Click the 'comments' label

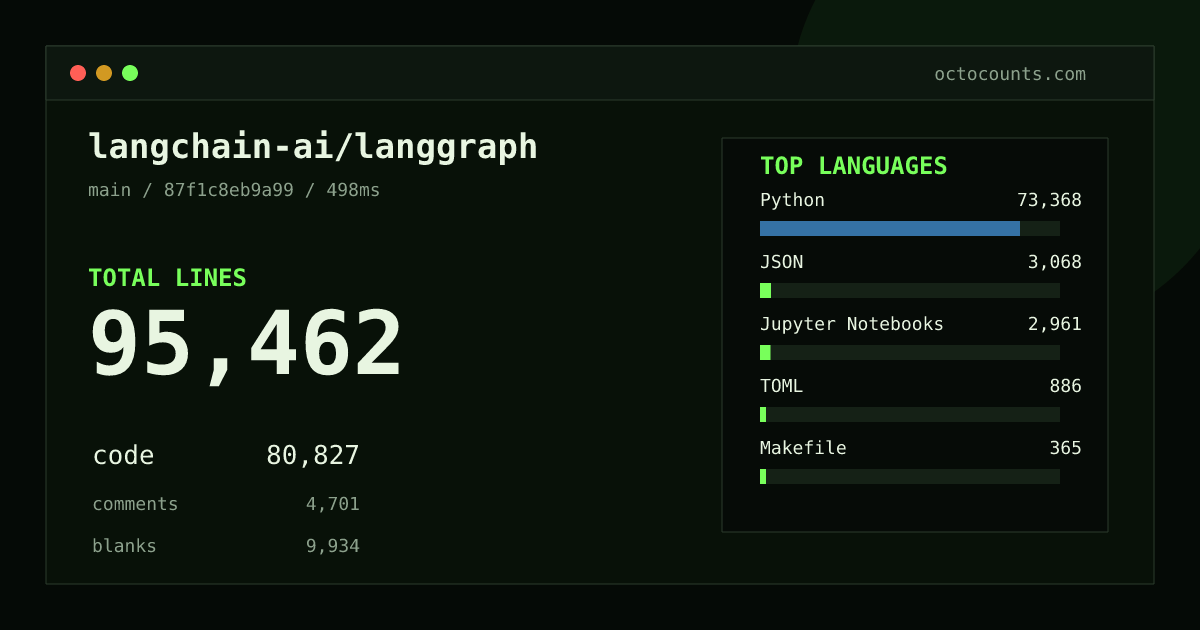[135, 504]
